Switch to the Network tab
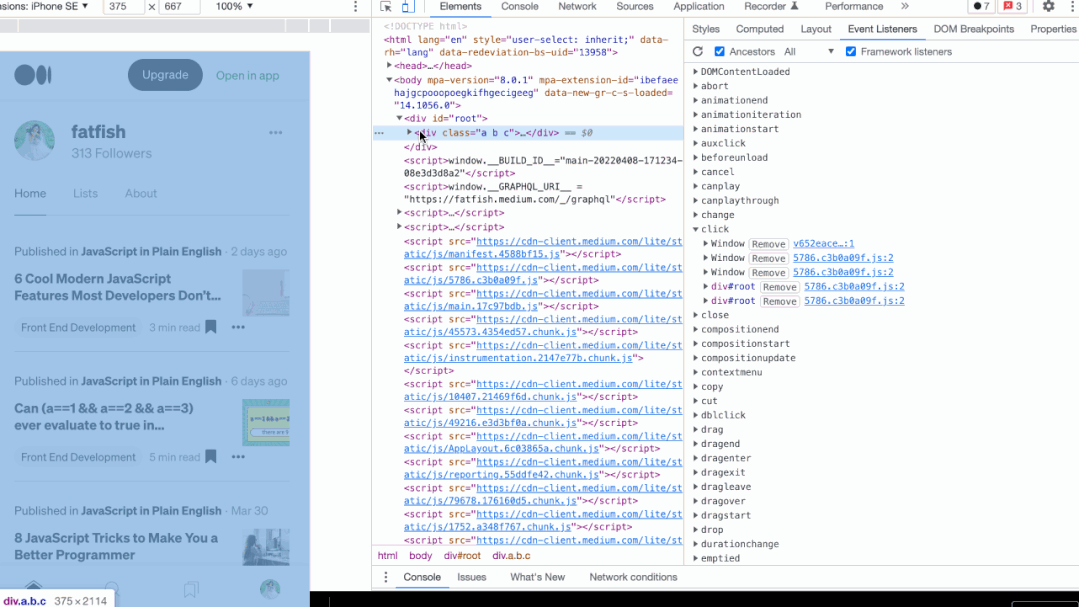 [x=577, y=6]
